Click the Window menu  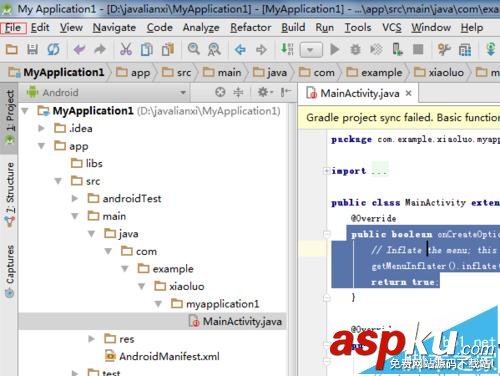[431, 27]
